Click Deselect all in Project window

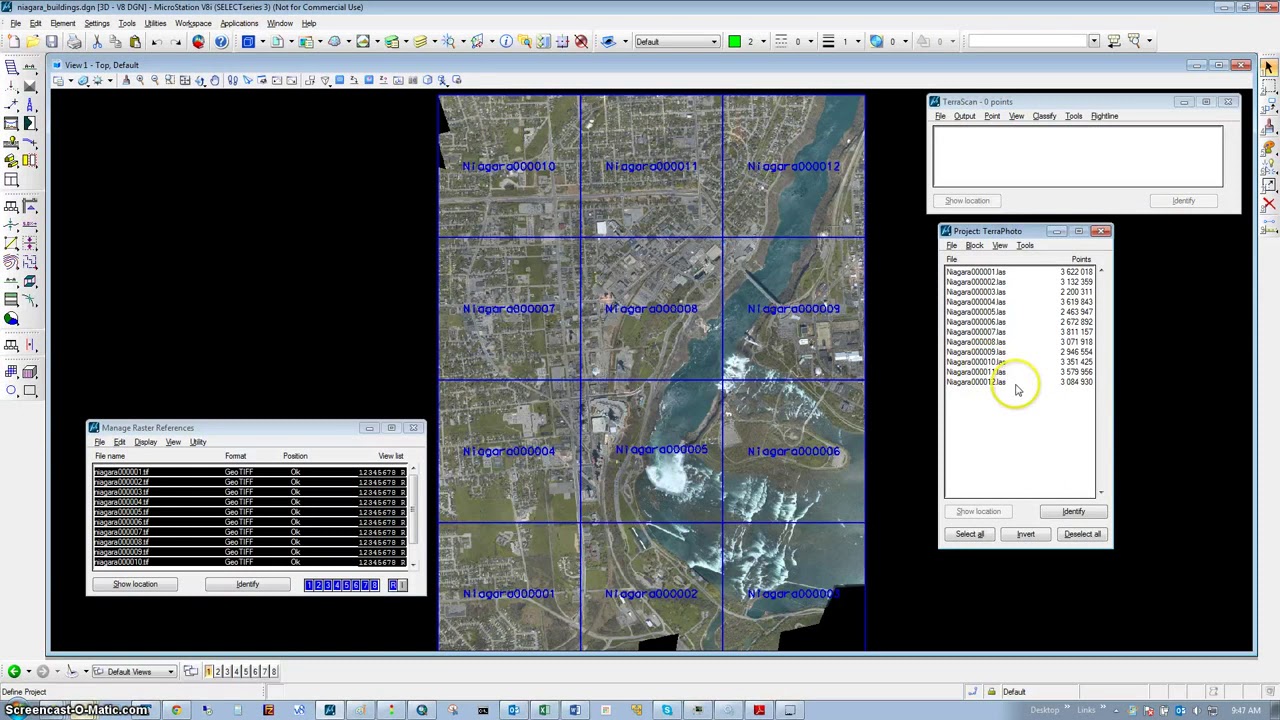pos(1082,534)
